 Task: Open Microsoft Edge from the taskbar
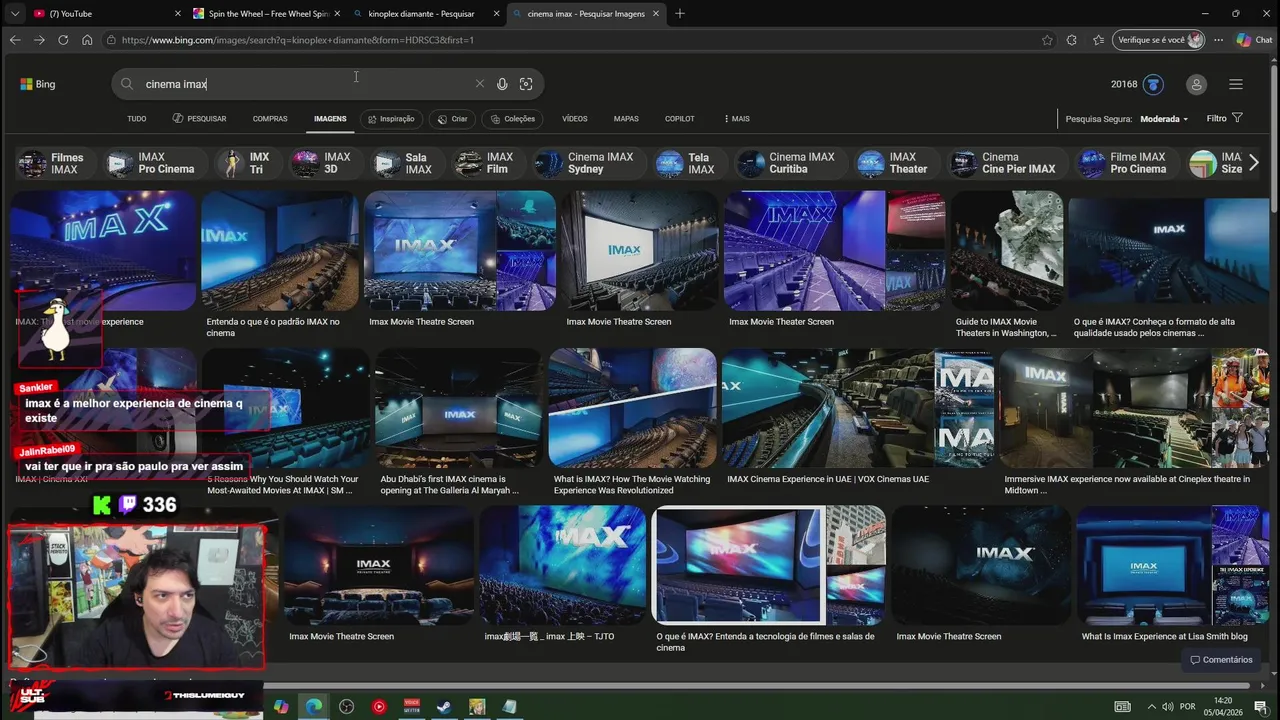pos(314,707)
